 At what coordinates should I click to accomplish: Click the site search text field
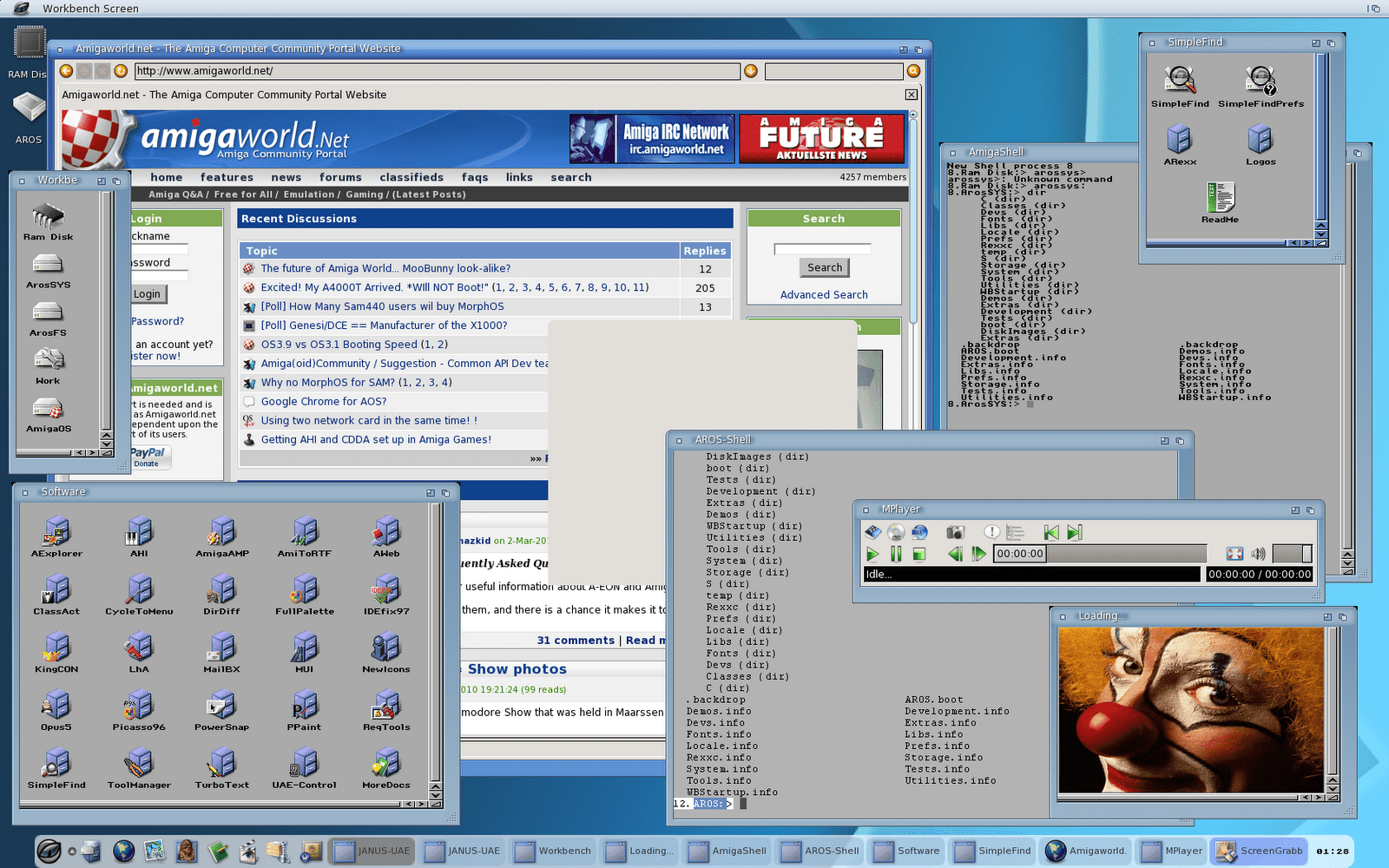(822, 249)
